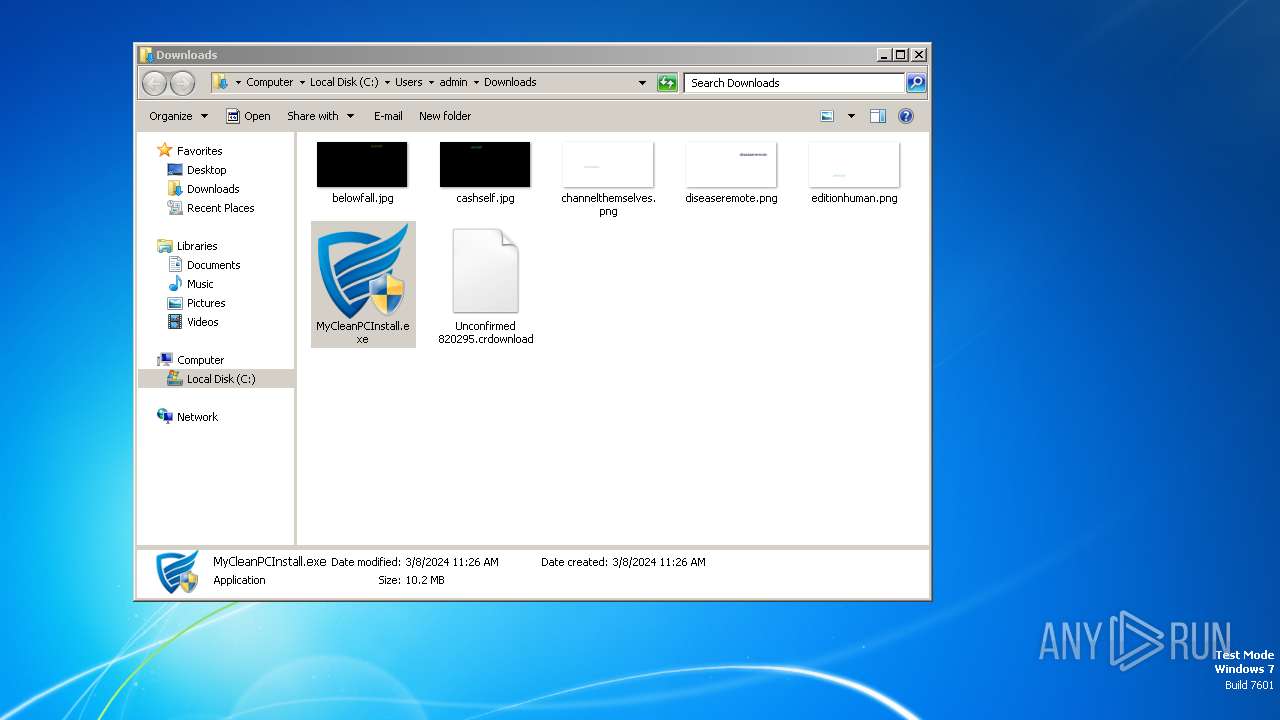Go back with the Back arrow button
The height and width of the screenshot is (720, 1280).
pos(154,83)
